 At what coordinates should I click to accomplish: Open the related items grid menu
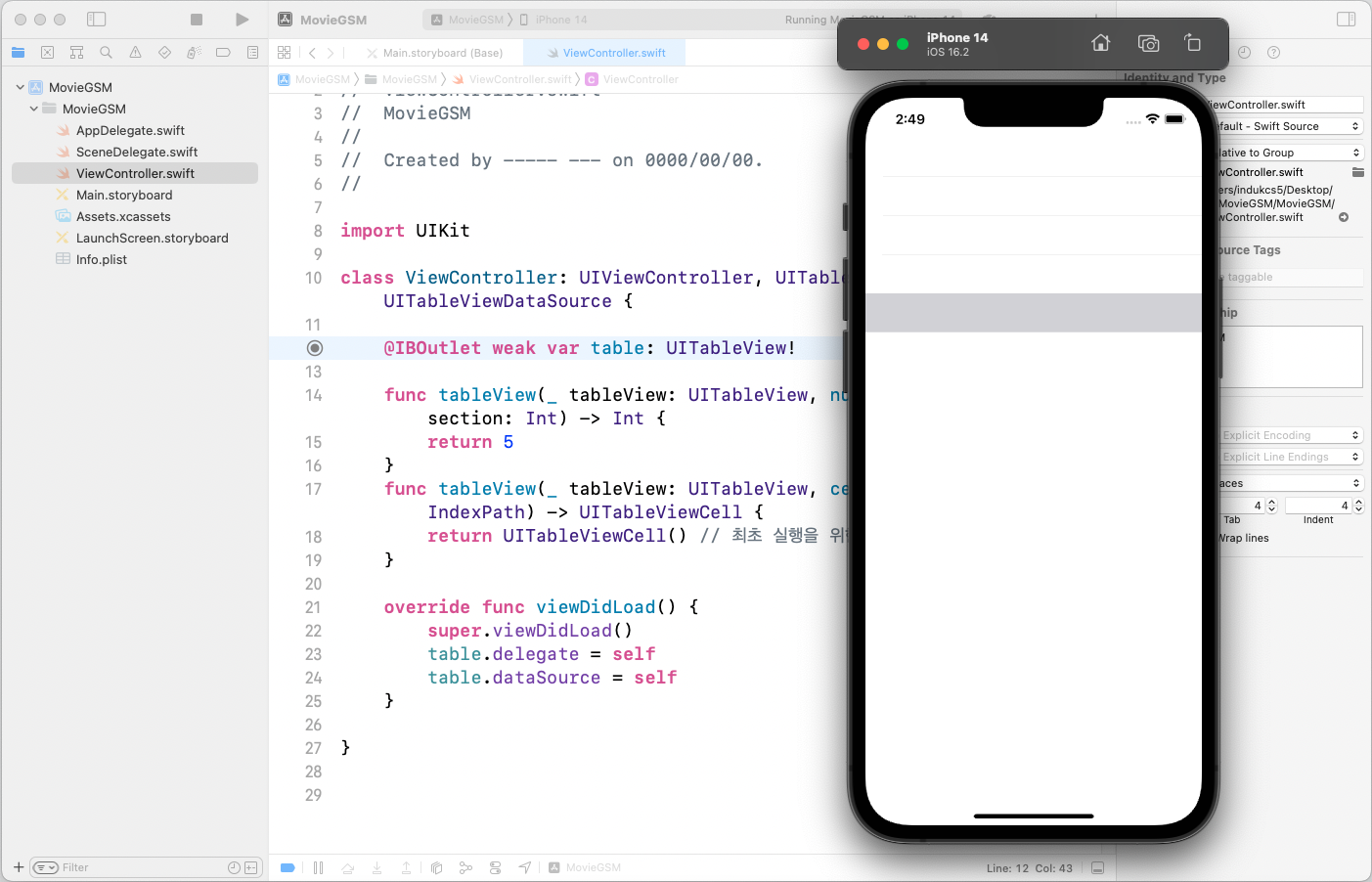coord(285,53)
